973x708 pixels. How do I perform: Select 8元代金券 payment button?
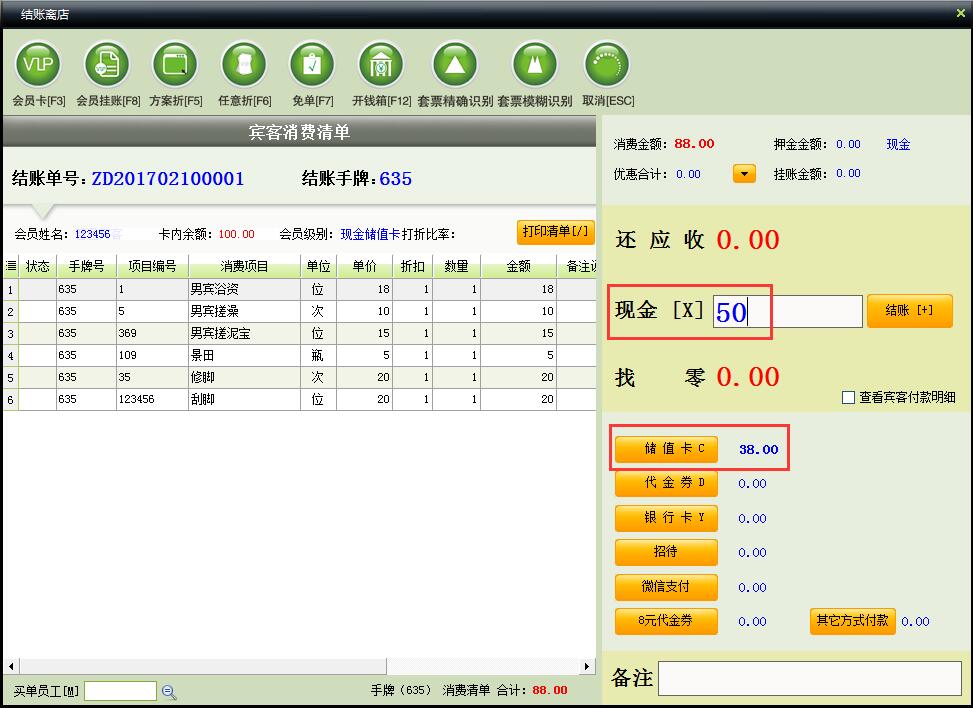tap(666, 621)
